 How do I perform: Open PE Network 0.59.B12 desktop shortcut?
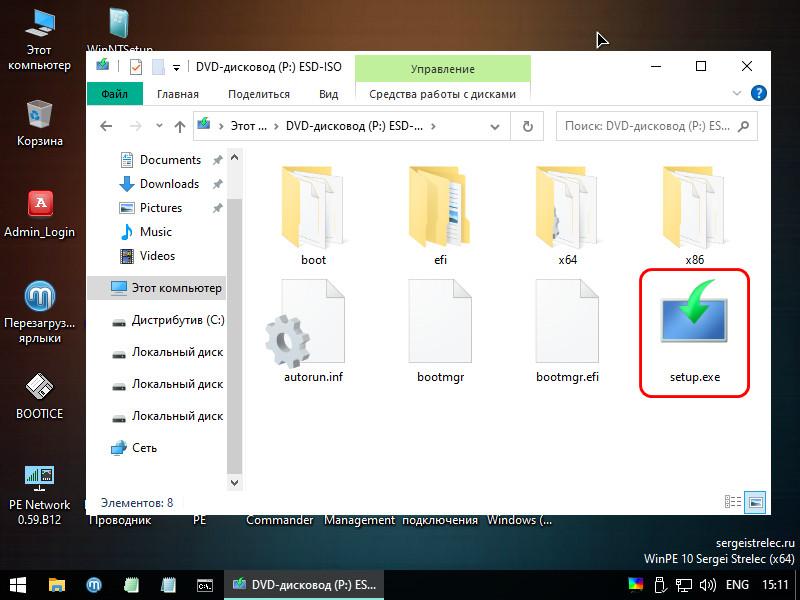point(39,495)
